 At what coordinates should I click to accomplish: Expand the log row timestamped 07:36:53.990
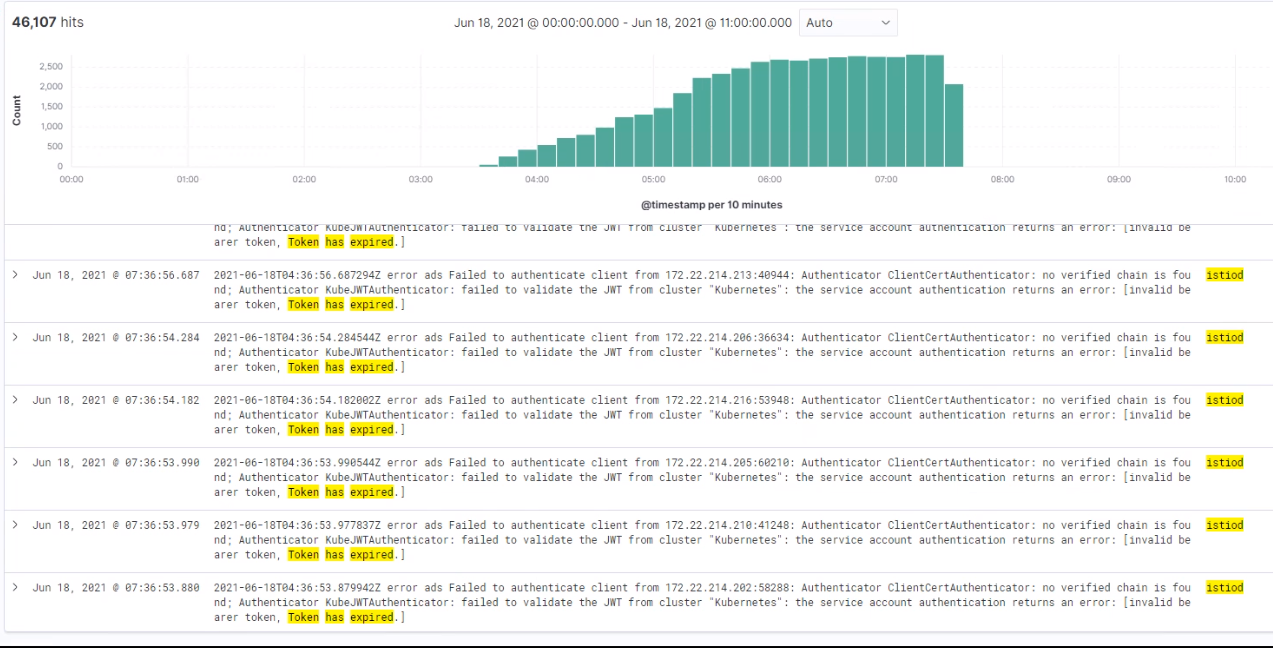click(15, 462)
